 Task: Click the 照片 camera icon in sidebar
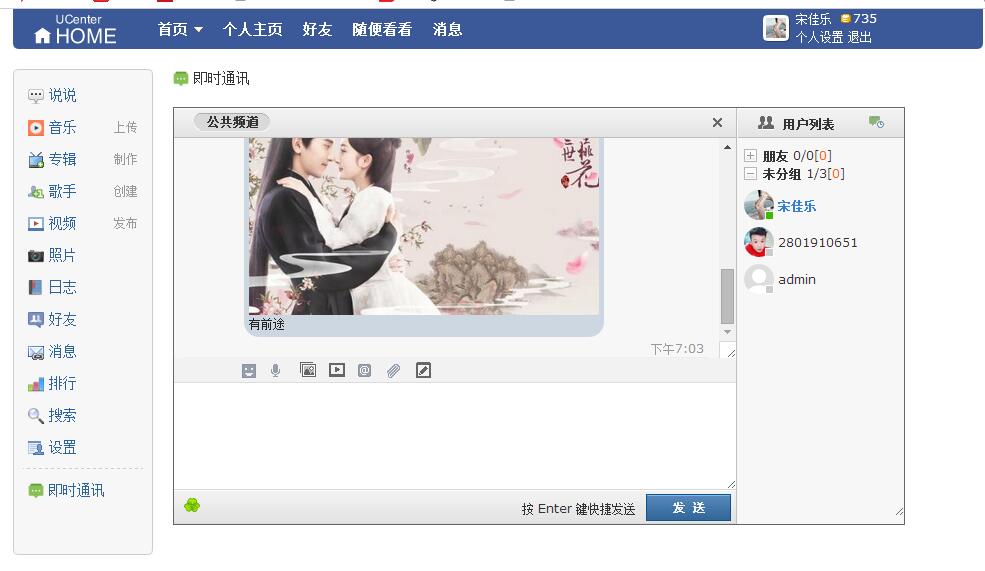coord(36,256)
